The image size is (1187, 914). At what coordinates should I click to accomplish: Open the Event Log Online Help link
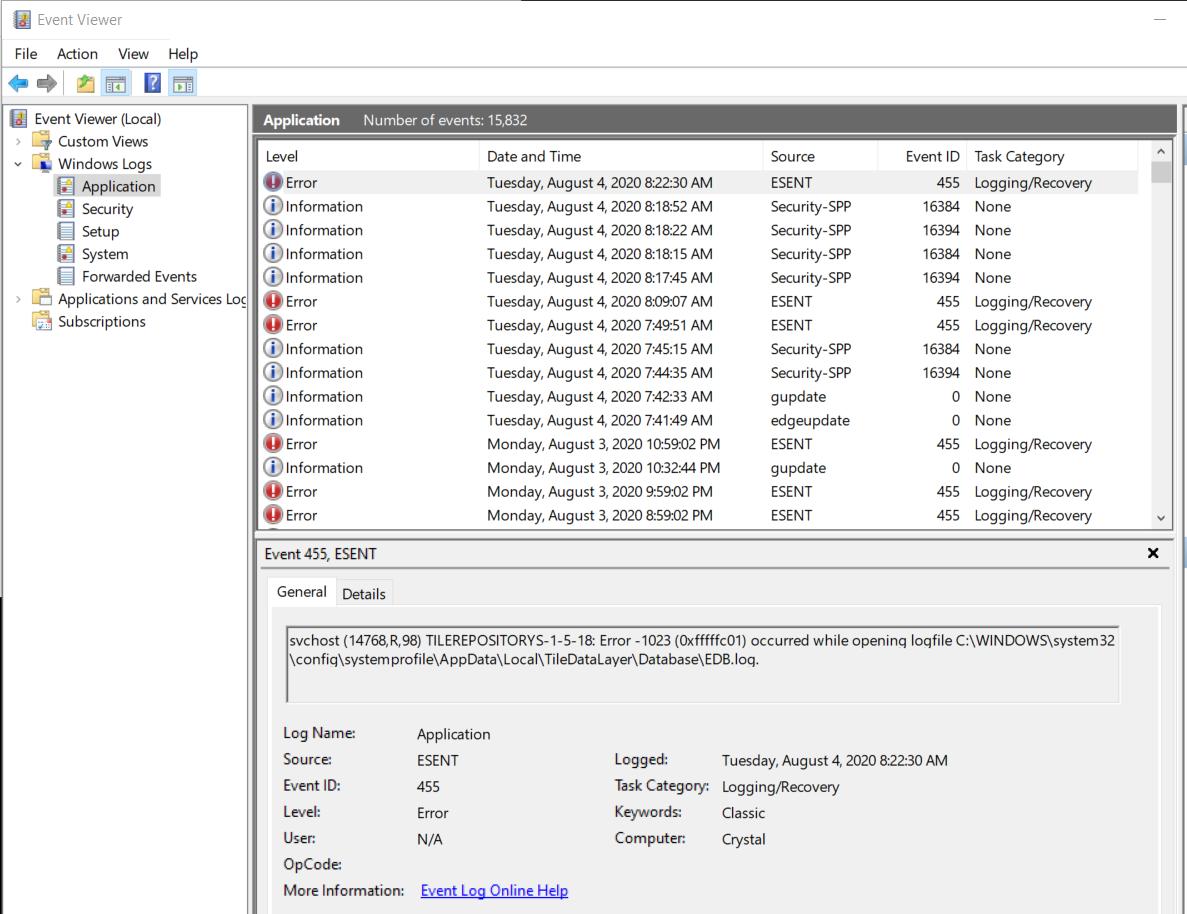pyautogui.click(x=494, y=890)
